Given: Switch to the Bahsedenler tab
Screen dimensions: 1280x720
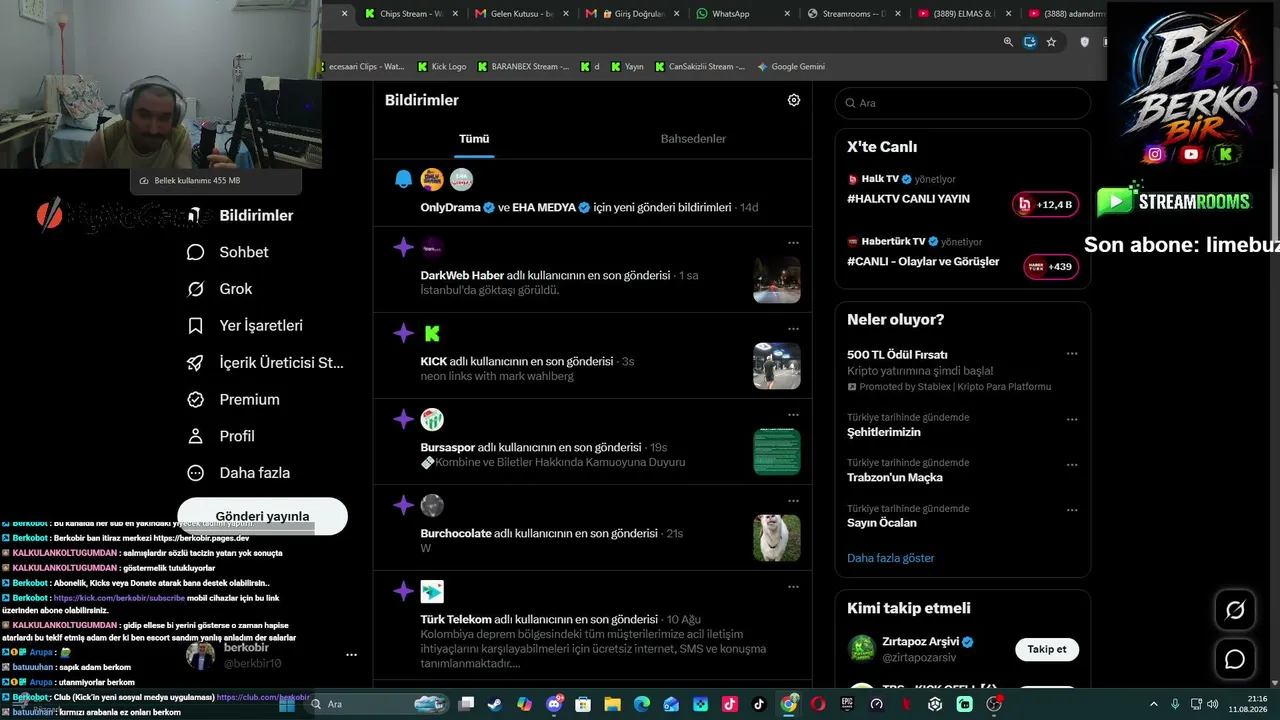Looking at the screenshot, I should click(693, 139).
